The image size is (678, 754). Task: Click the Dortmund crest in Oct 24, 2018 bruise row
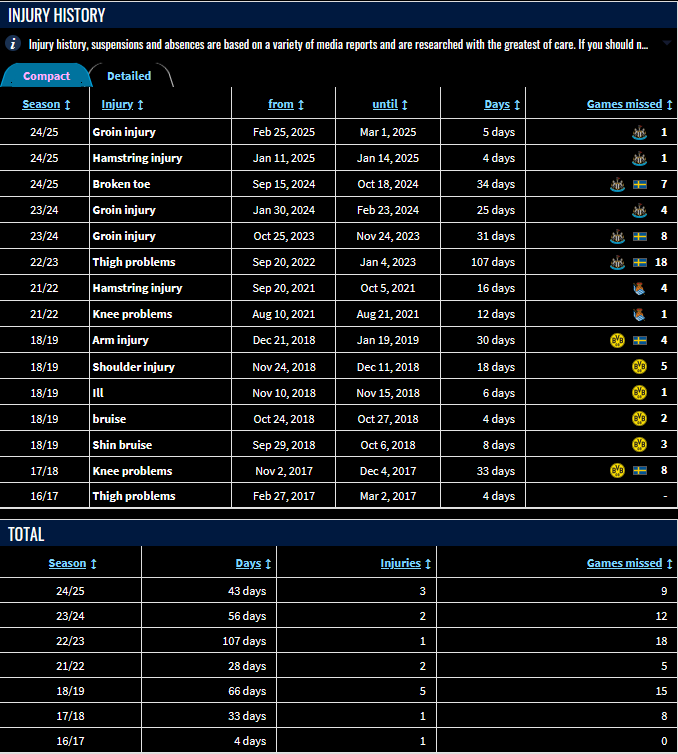[x=639, y=418]
